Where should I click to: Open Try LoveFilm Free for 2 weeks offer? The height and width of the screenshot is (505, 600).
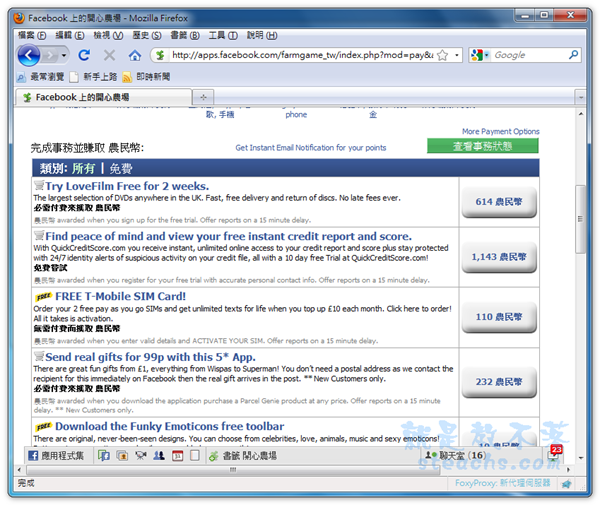tap(127, 186)
